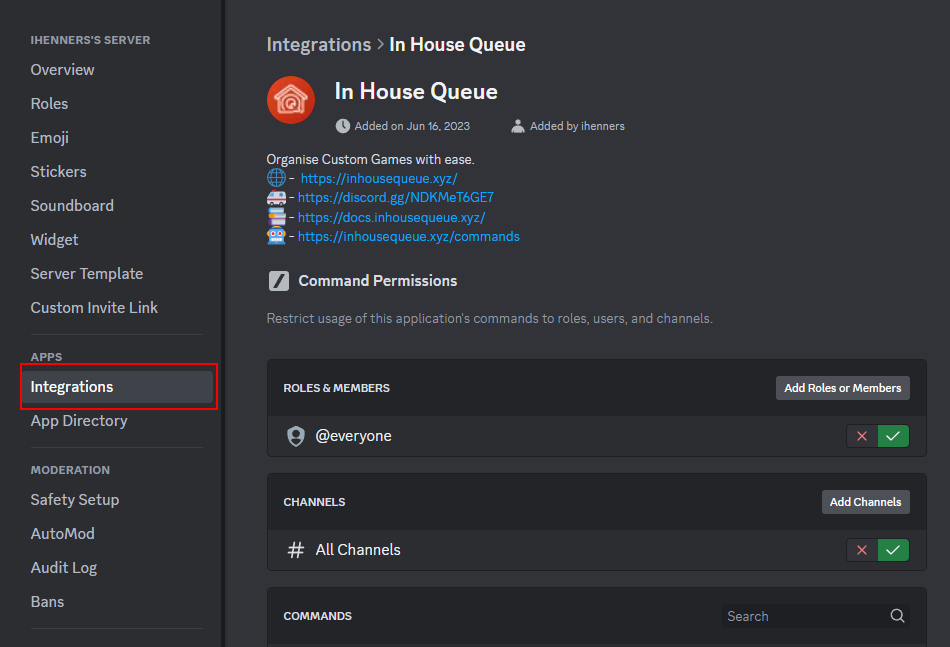The height and width of the screenshot is (647, 950).
Task: Allow command access for @everyone
Action: [893, 436]
